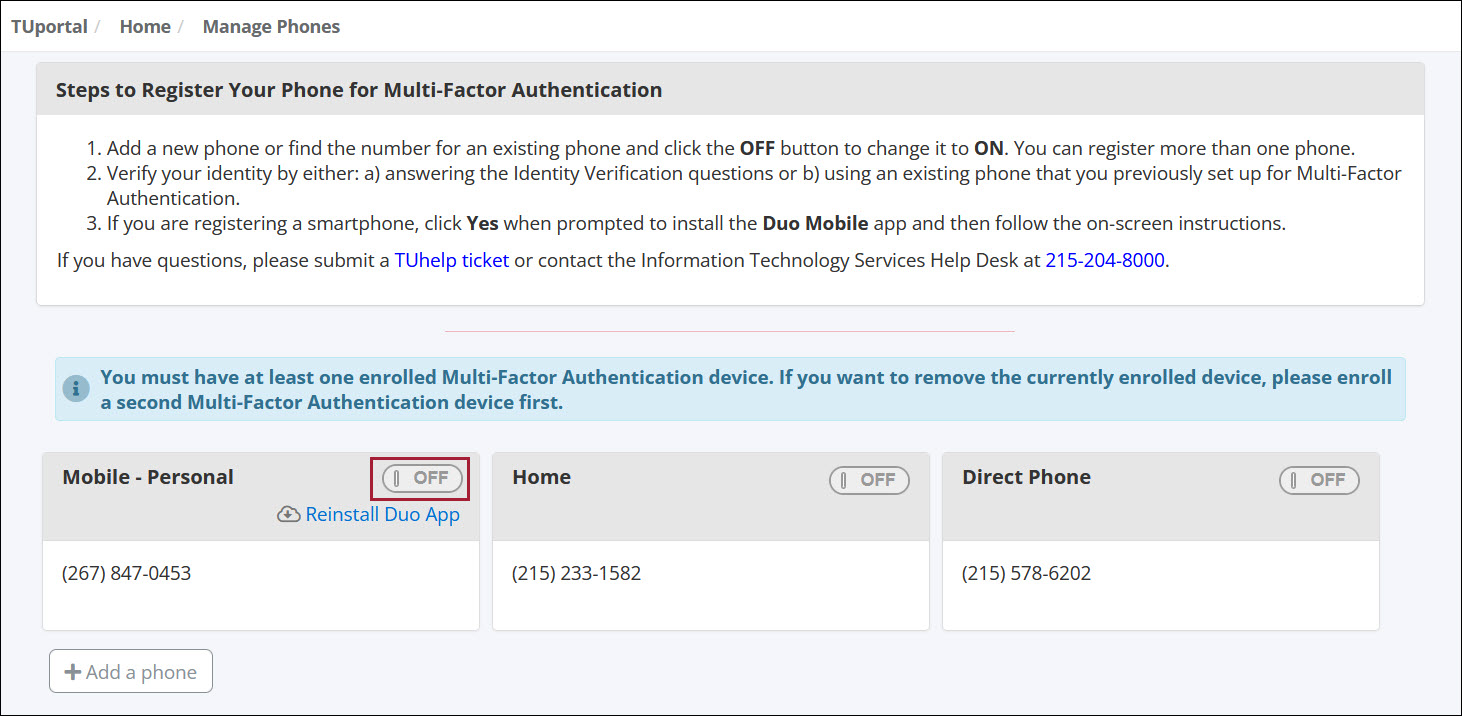Click the Mobile - Personal card heading
This screenshot has width=1462, height=716.
pos(148,477)
